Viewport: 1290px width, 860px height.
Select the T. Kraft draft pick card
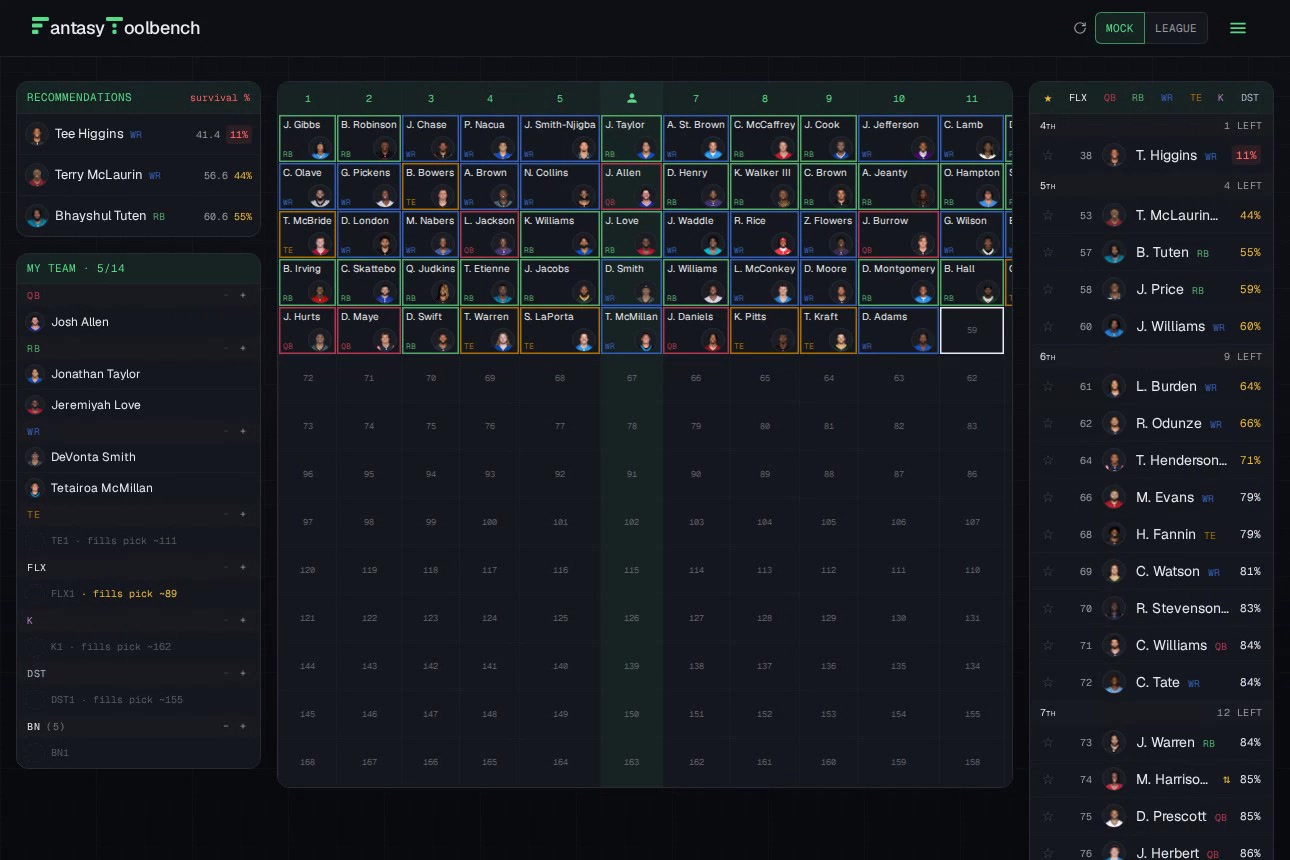click(828, 330)
